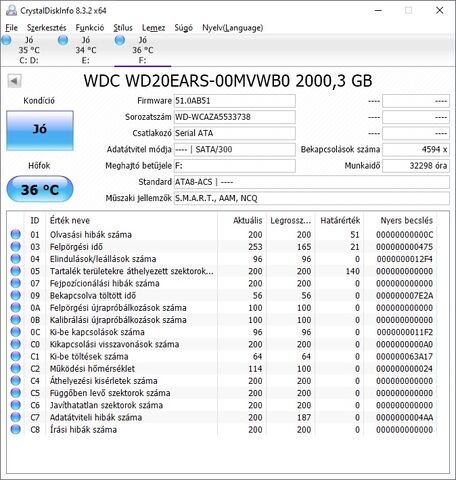Click the blue status dot for attribute 0C

pos(15,332)
